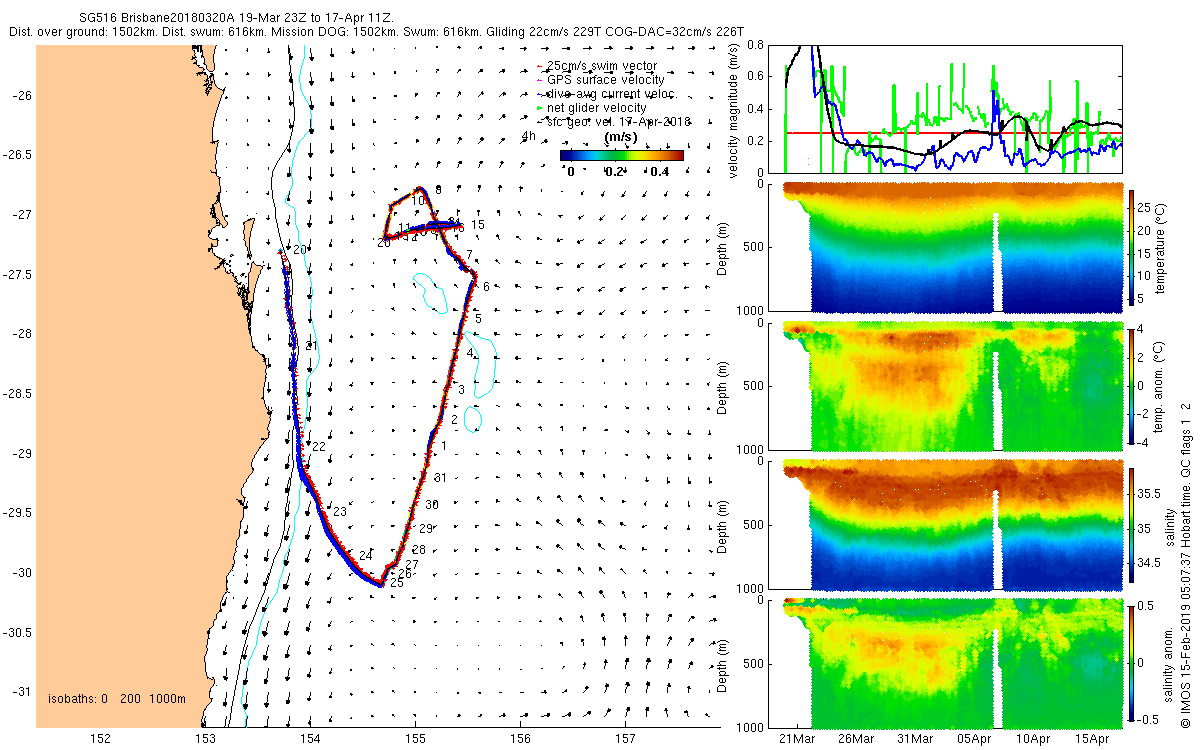1200x750 pixels.
Task: Click the salinity anomaly depth-section plot
Action: tap(952, 662)
